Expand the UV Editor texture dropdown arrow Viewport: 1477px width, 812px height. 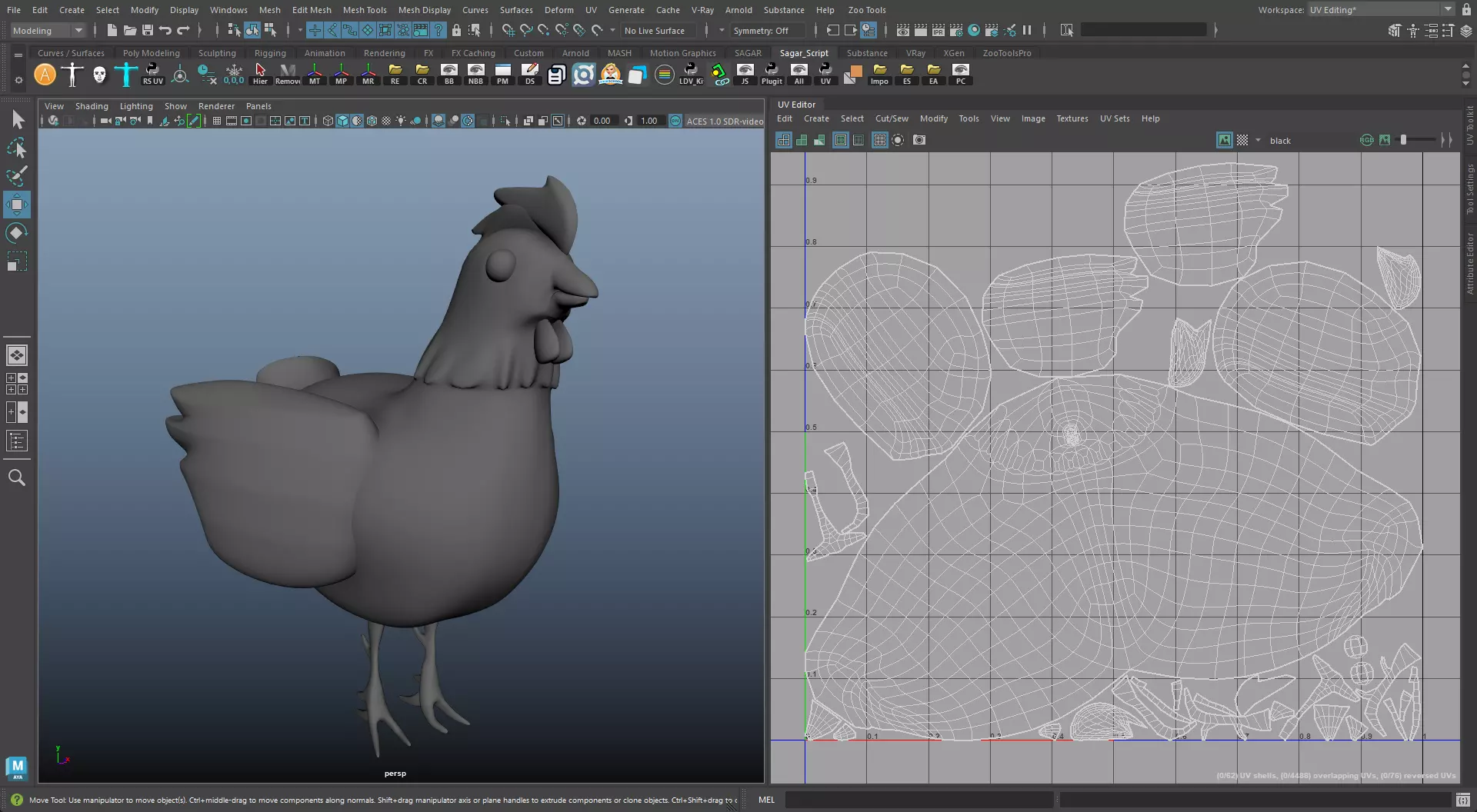pos(1258,140)
